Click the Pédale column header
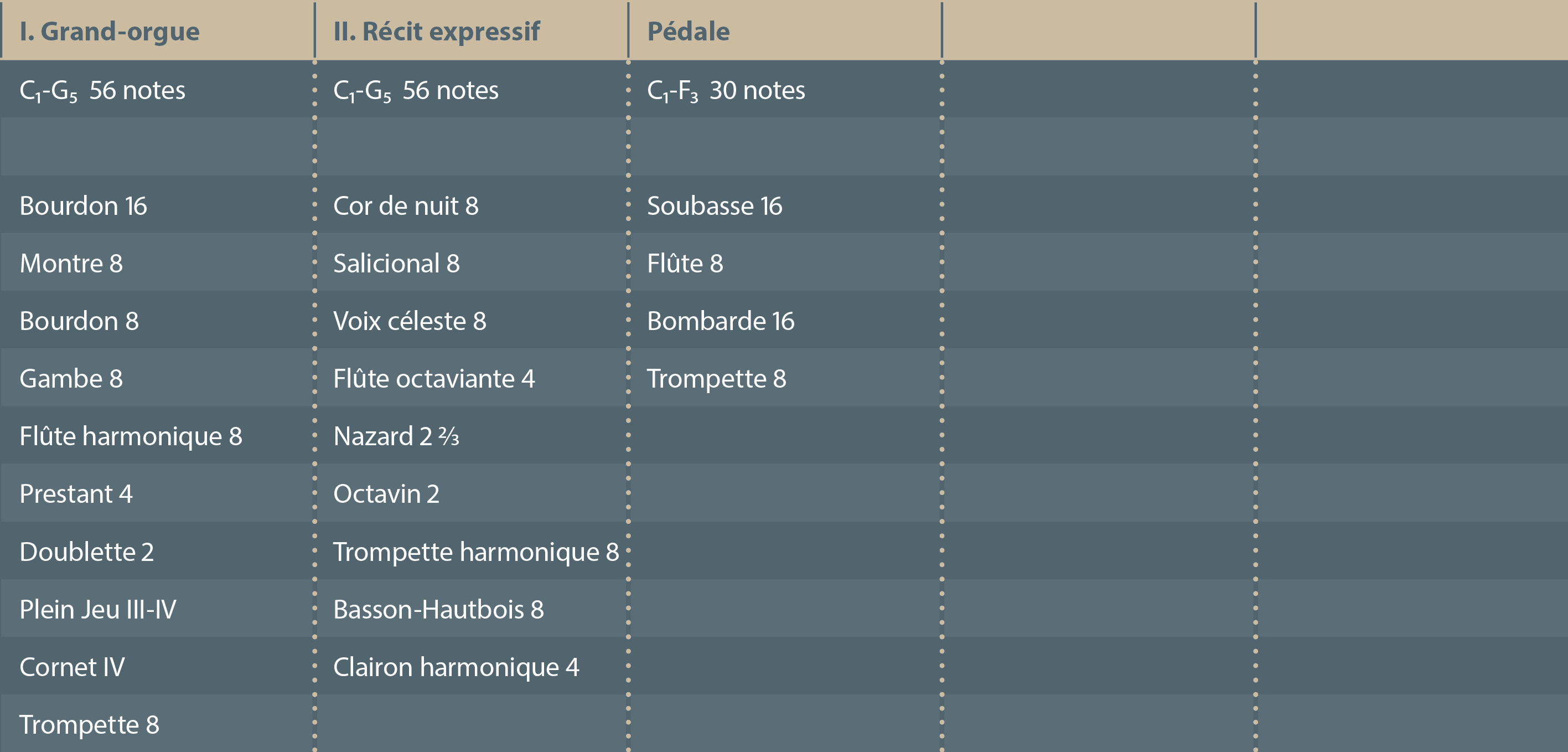Viewport: 1568px width, 752px height. (x=688, y=32)
